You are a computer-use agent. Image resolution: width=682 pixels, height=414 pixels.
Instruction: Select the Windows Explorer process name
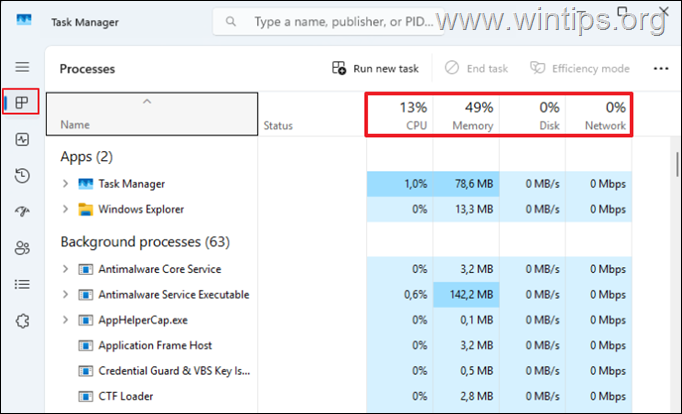[141, 209]
